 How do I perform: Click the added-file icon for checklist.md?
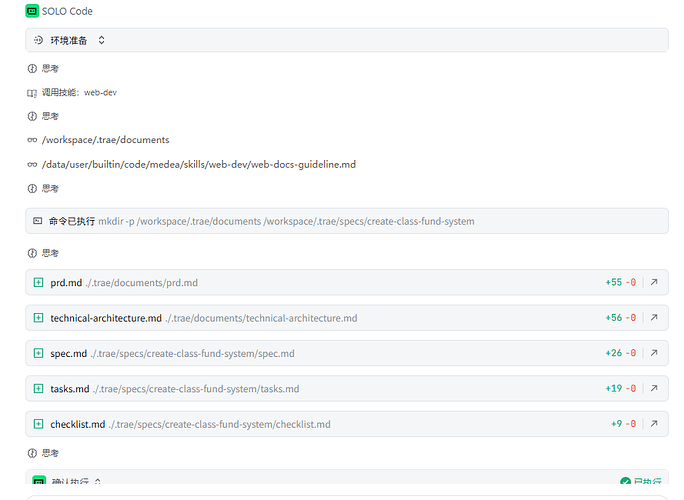tap(38, 424)
